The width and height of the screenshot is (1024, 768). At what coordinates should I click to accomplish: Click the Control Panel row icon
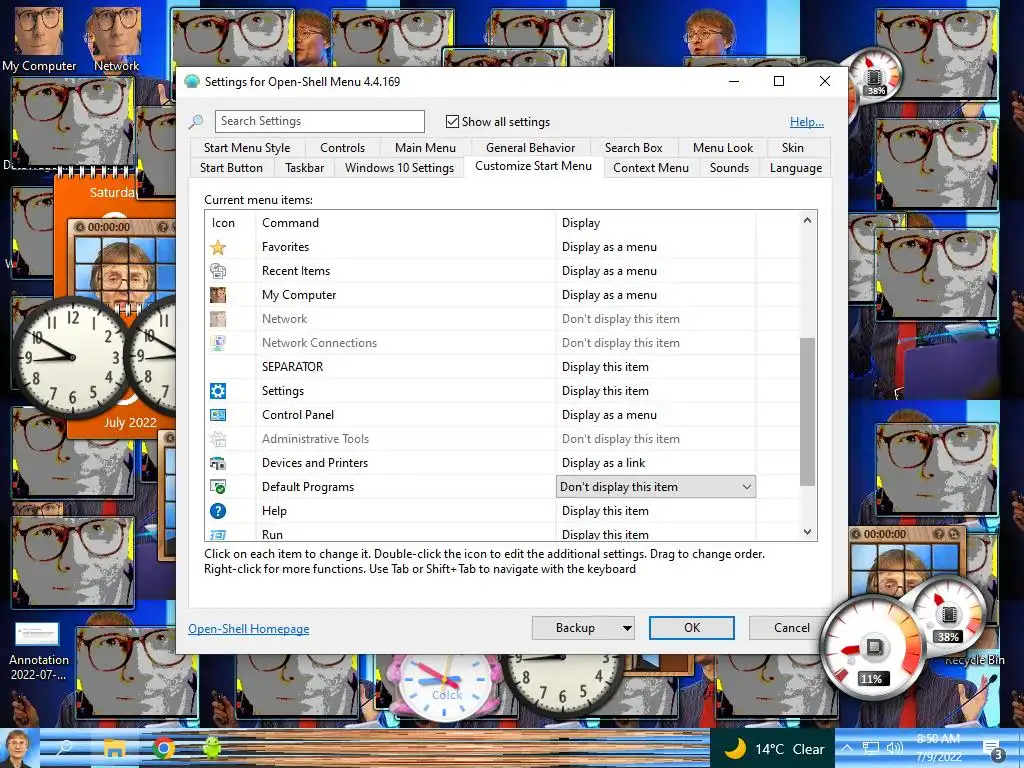pos(217,415)
